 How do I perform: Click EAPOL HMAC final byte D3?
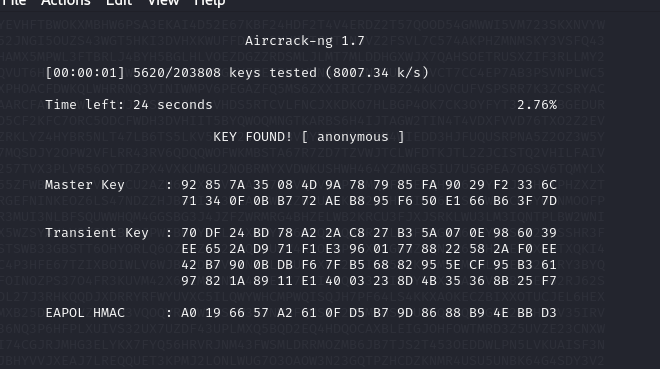tap(549, 313)
